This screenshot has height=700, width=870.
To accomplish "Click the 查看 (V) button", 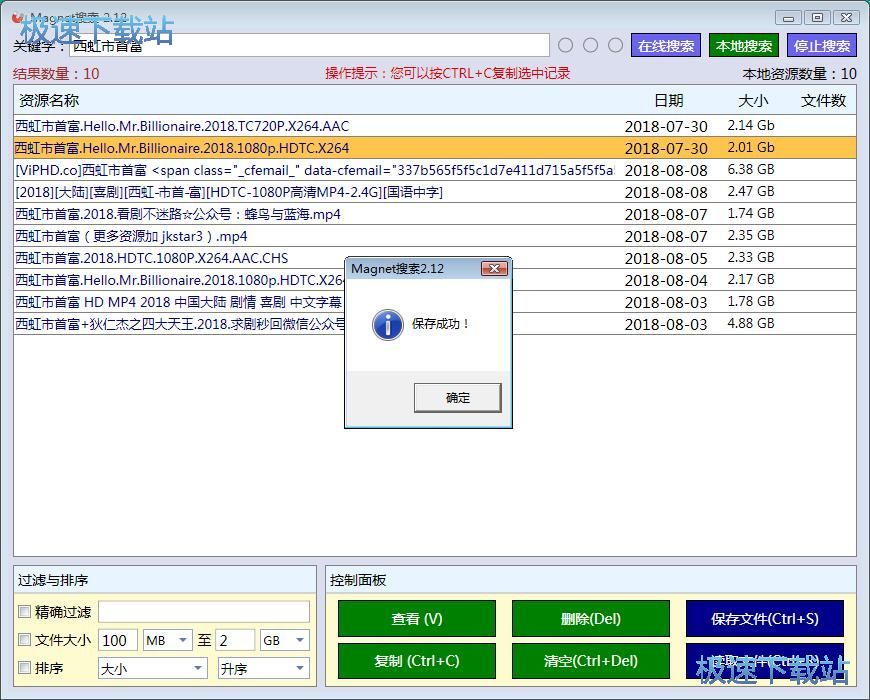I will [417, 618].
